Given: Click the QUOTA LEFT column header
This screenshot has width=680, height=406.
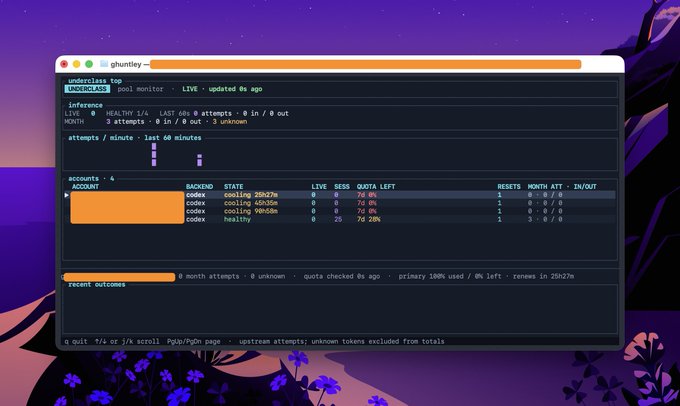Looking at the screenshot, I should 376,187.
